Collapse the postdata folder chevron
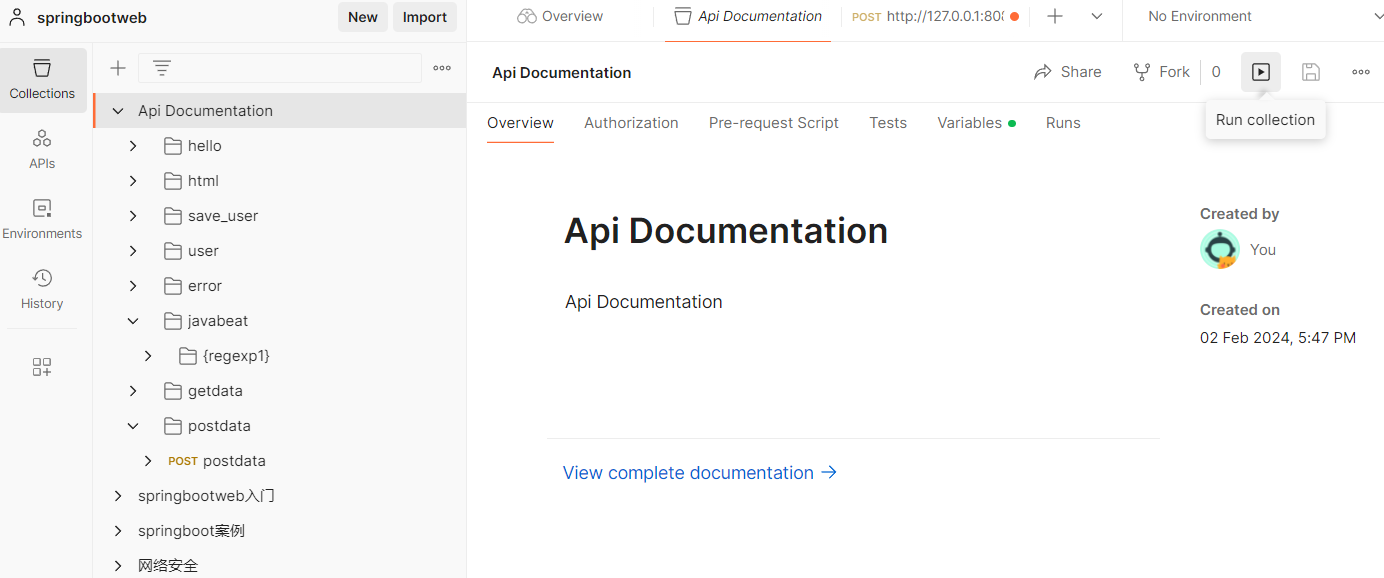This screenshot has height=578, width=1384. coord(133,426)
